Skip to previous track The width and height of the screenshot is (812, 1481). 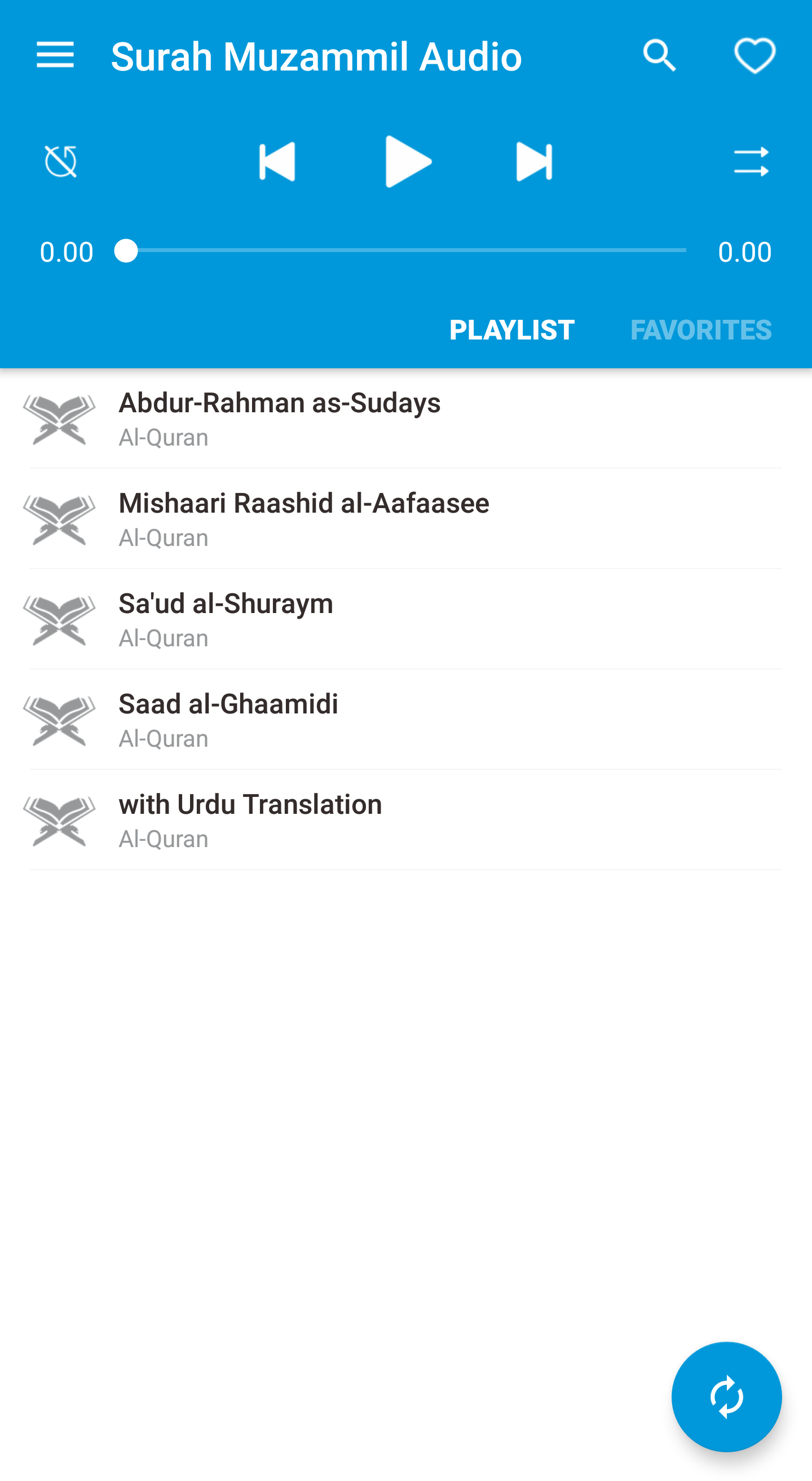[277, 161]
